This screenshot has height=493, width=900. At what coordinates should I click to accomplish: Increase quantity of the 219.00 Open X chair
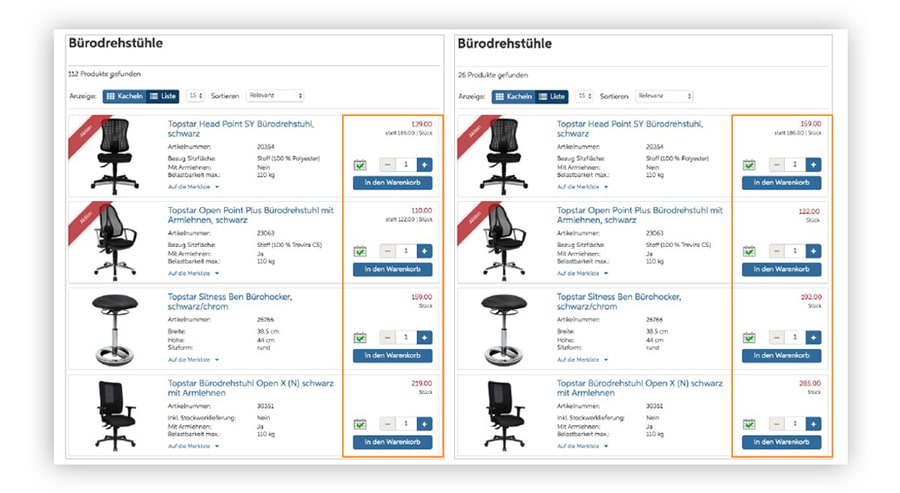(424, 424)
